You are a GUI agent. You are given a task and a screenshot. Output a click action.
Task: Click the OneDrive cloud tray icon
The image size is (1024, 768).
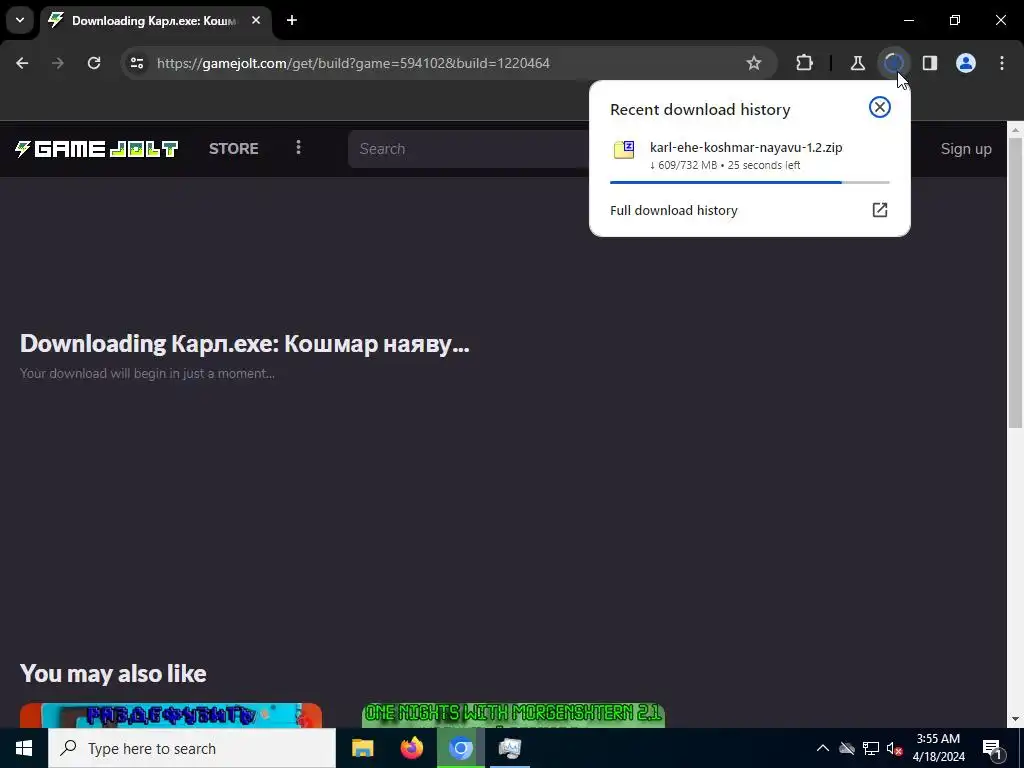click(x=847, y=748)
